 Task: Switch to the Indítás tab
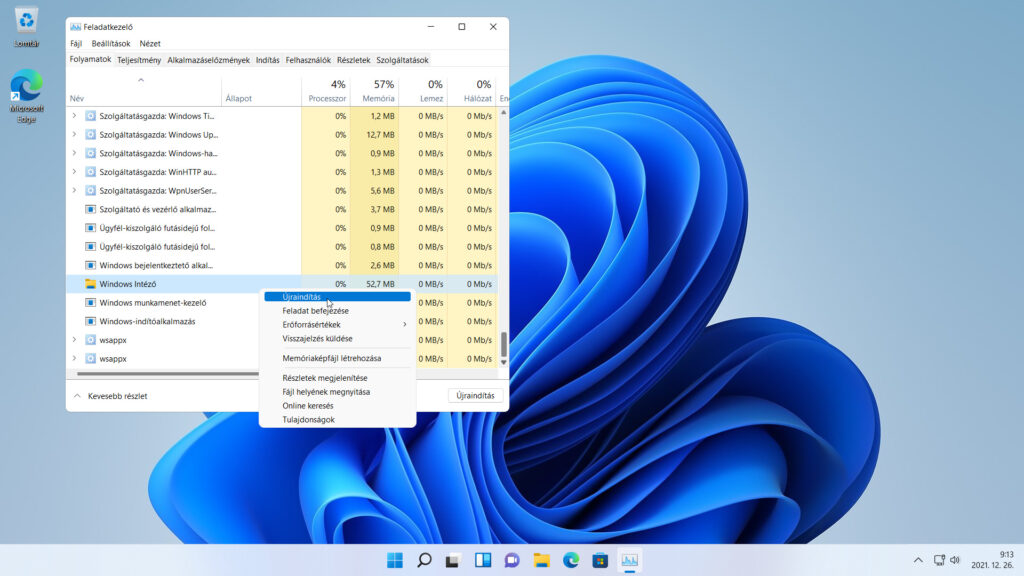267,60
